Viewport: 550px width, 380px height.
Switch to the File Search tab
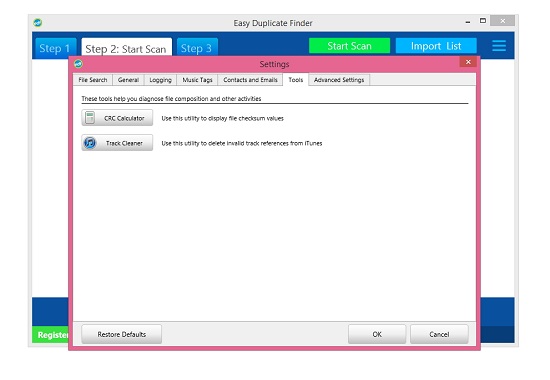(93, 80)
